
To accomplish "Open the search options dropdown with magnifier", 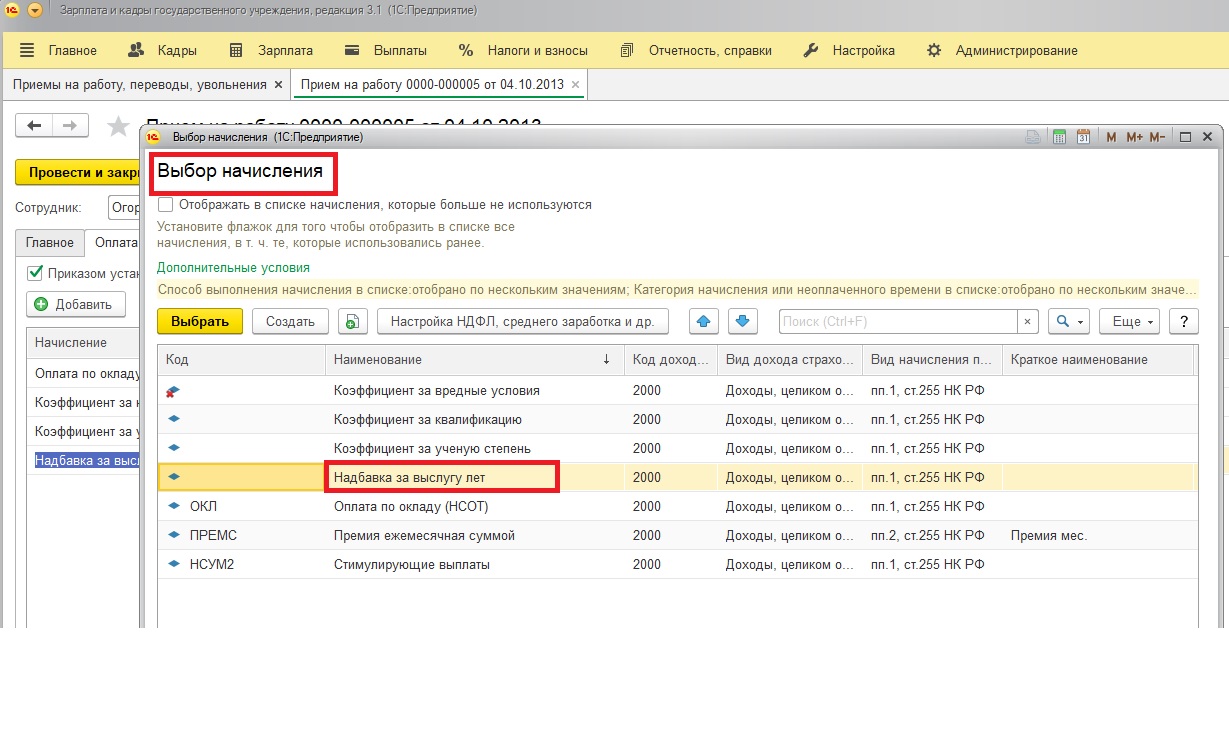I will [1068, 321].
